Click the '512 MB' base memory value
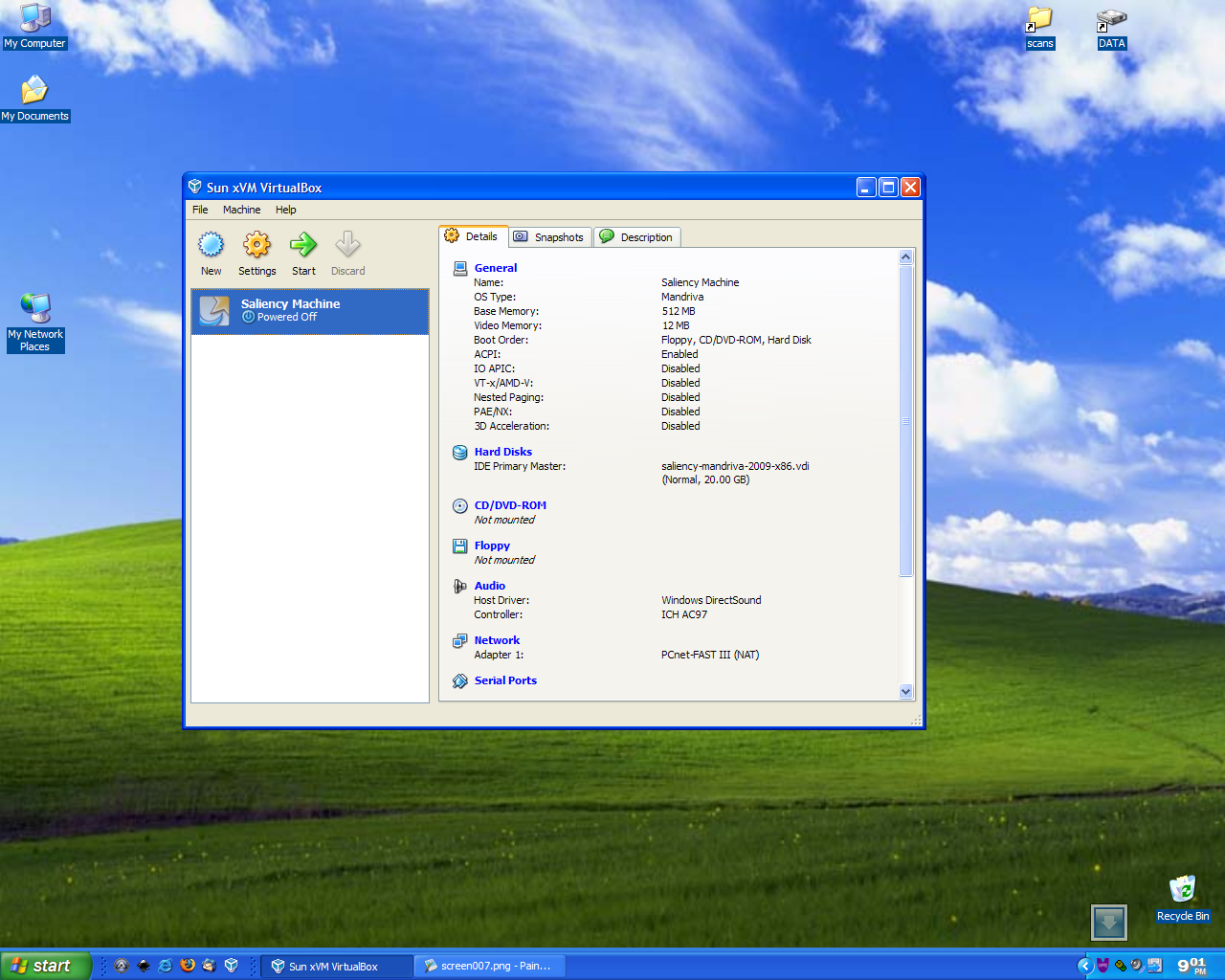This screenshot has width=1225, height=980. coord(679,311)
